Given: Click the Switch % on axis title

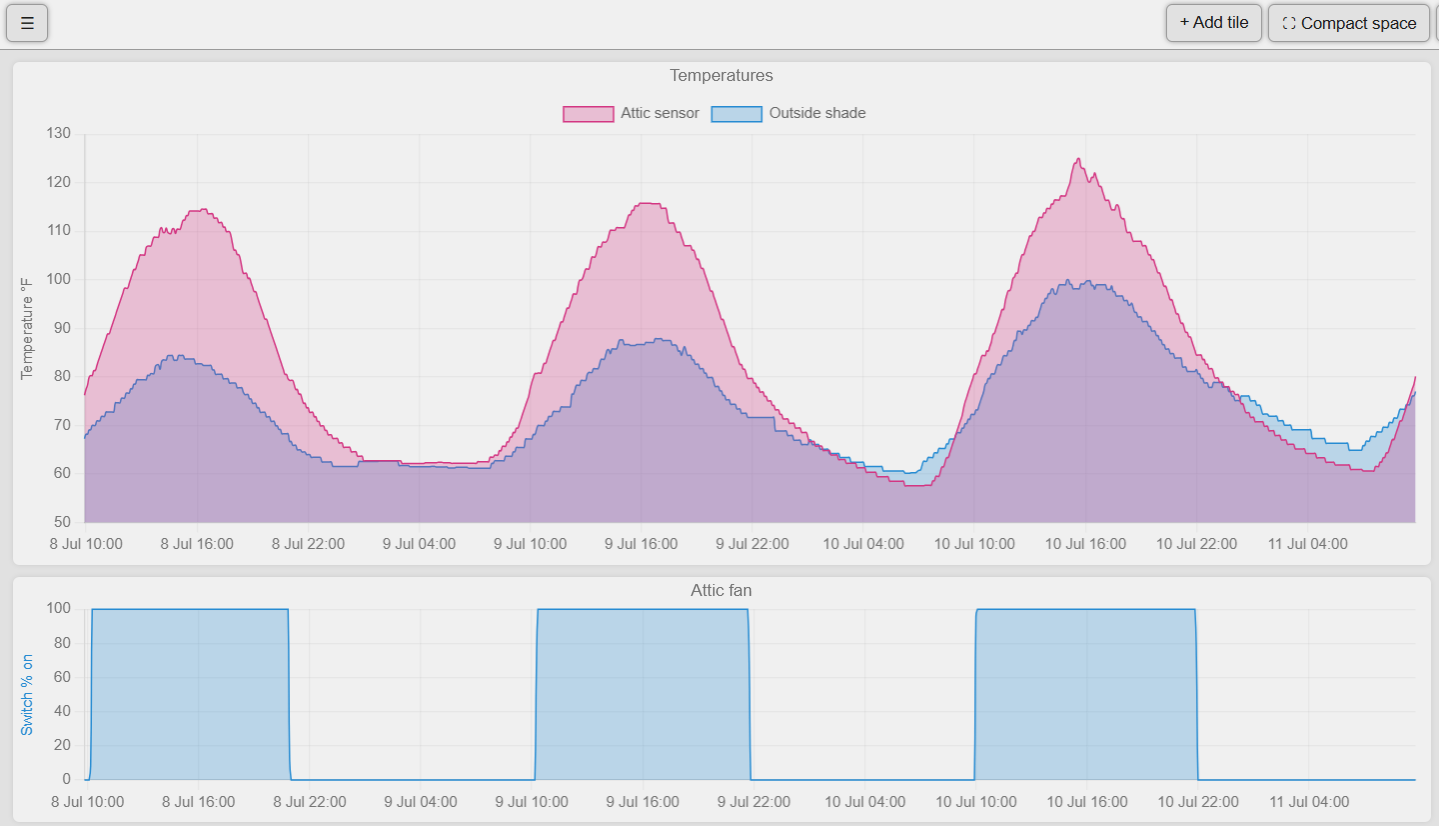Looking at the screenshot, I should pyautogui.click(x=27, y=694).
